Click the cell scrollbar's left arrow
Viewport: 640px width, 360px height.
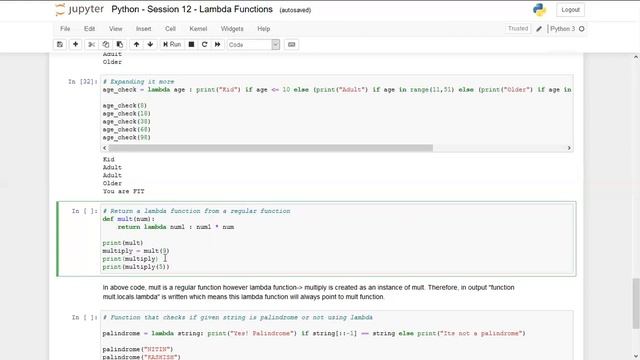point(105,148)
